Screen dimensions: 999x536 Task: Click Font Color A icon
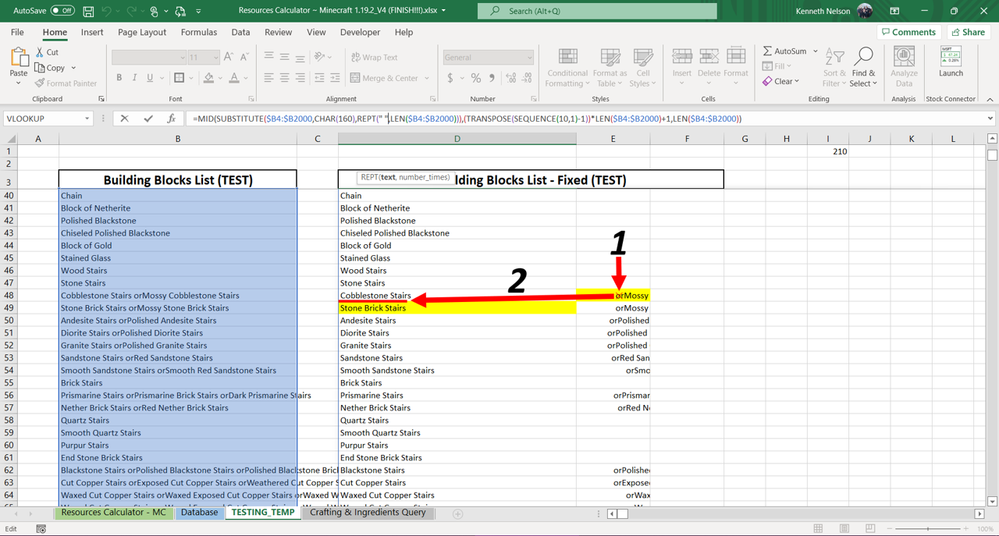(x=234, y=78)
